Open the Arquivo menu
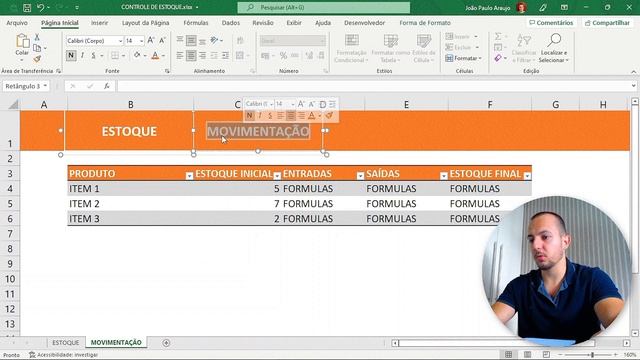This screenshot has height=360, width=640. point(17,23)
